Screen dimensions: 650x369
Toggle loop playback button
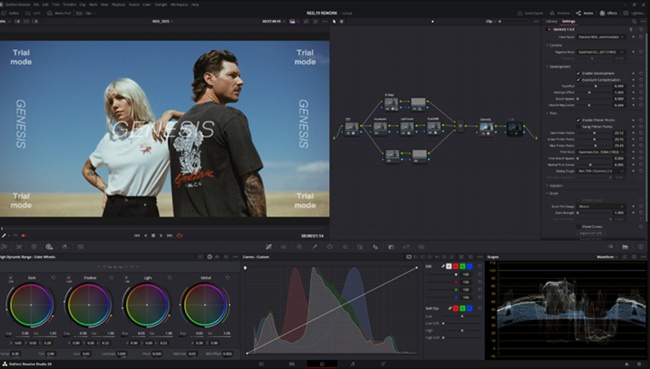coord(179,235)
